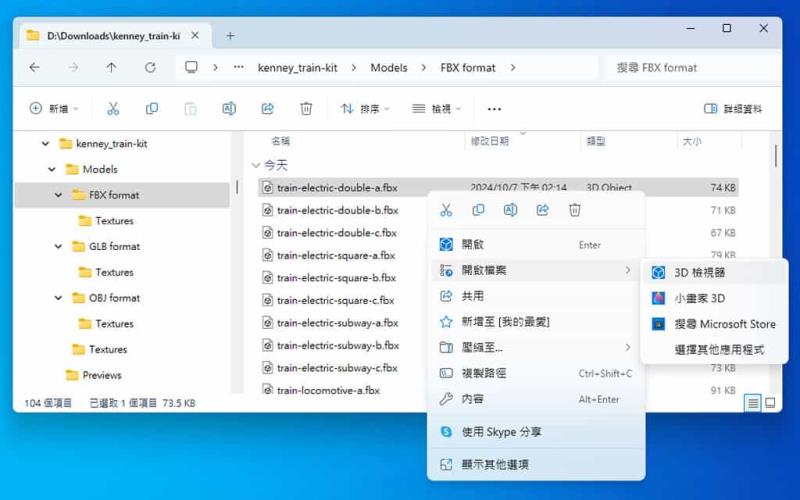Viewport: 800px width, 500px height.
Task: Close the kenney_train-kit tab
Action: pos(195,36)
